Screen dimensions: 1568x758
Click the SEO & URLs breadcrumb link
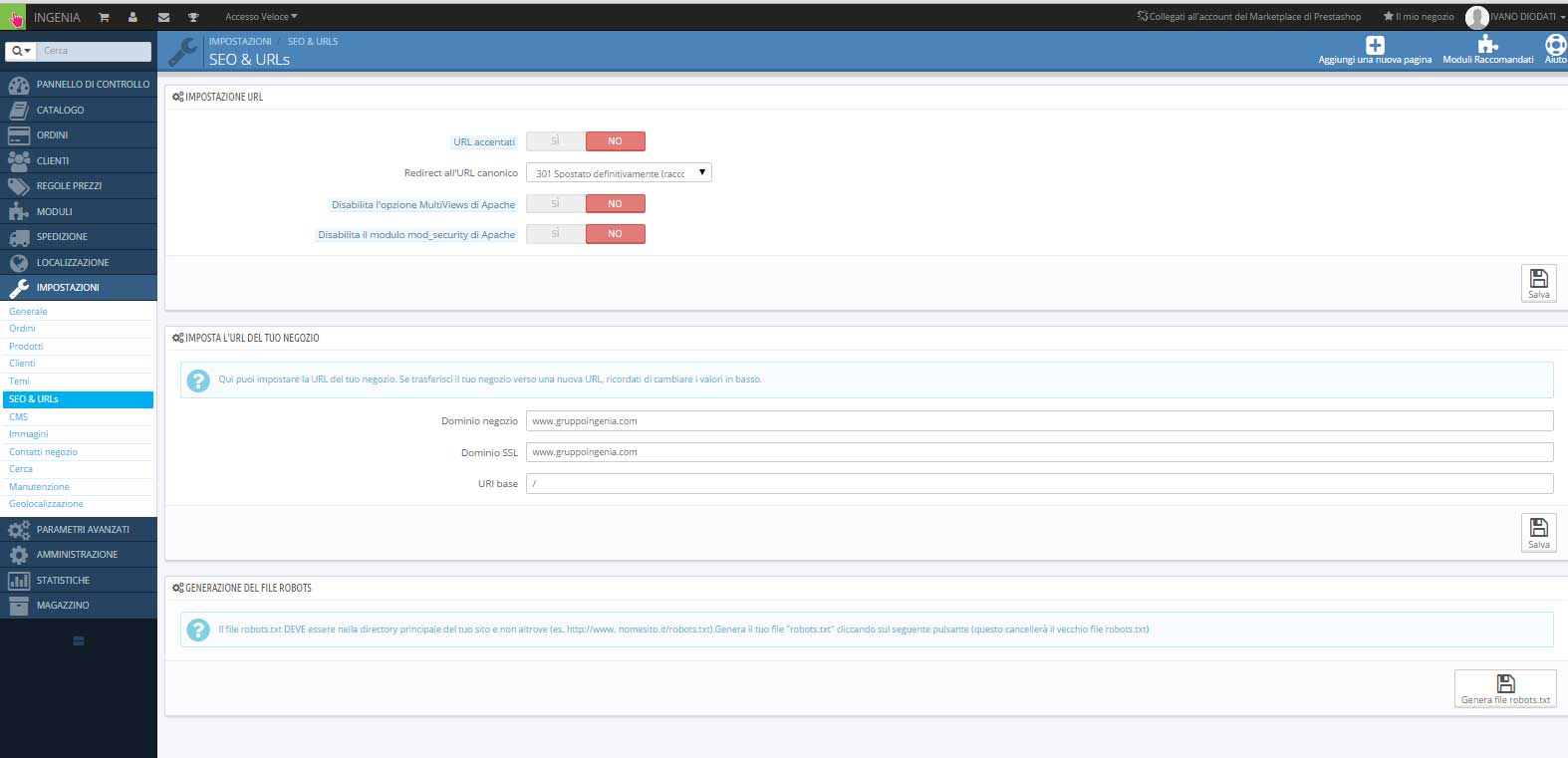pyautogui.click(x=313, y=42)
